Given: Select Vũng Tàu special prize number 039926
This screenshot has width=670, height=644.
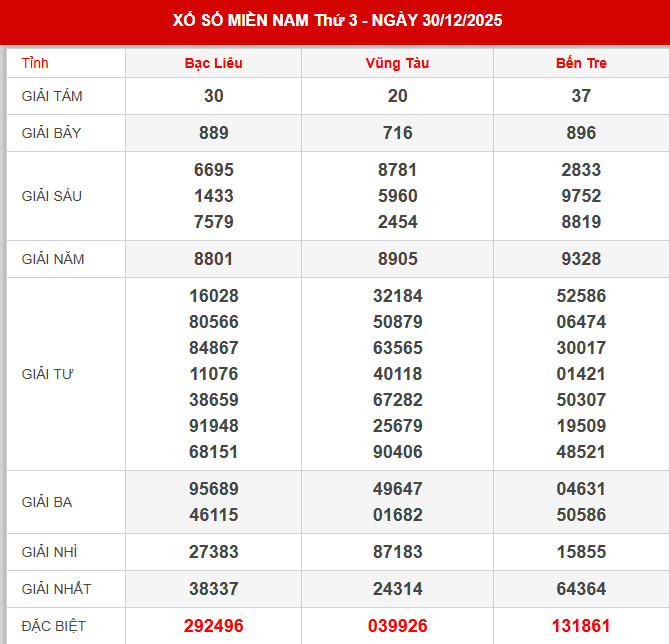Looking at the screenshot, I should pos(397,626).
